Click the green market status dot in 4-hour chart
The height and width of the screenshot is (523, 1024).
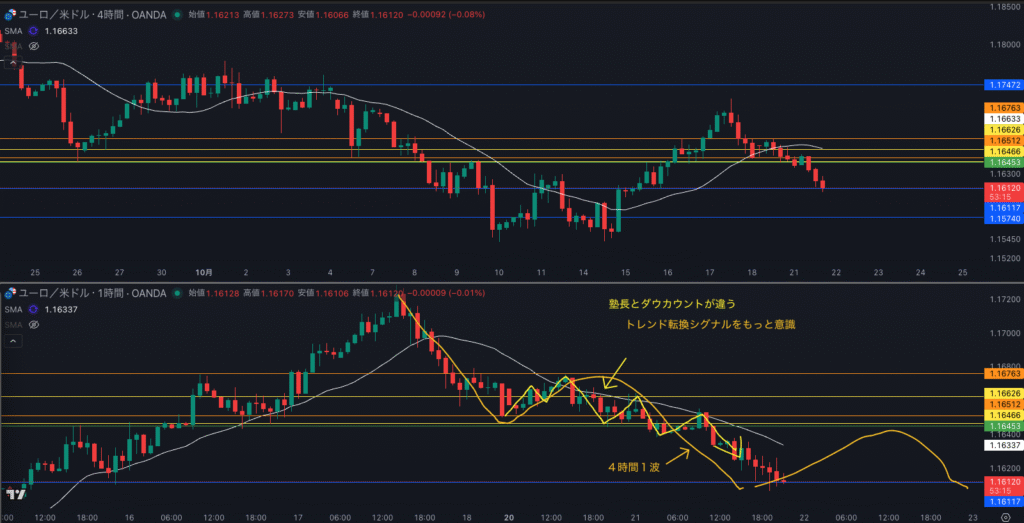tap(178, 16)
